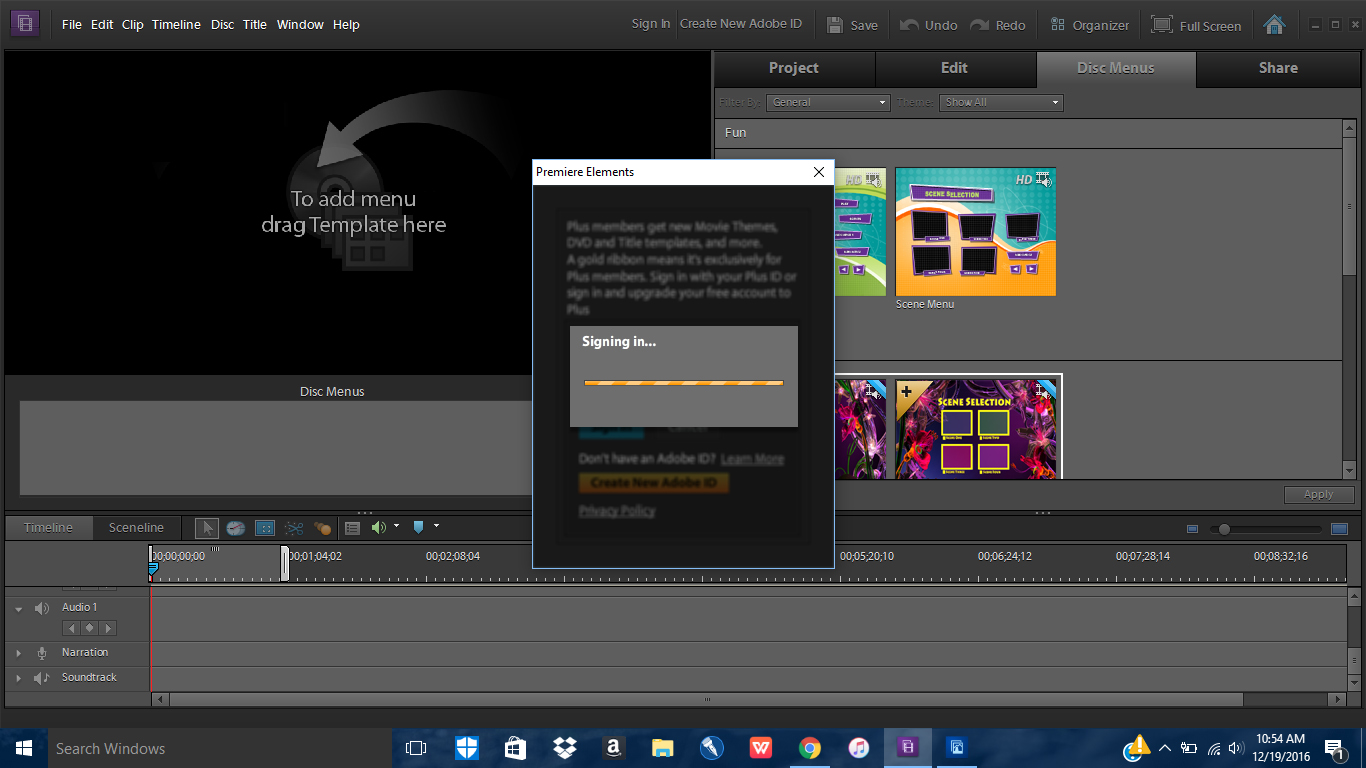Switch to the Share tab
The height and width of the screenshot is (768, 1366).
point(1278,68)
